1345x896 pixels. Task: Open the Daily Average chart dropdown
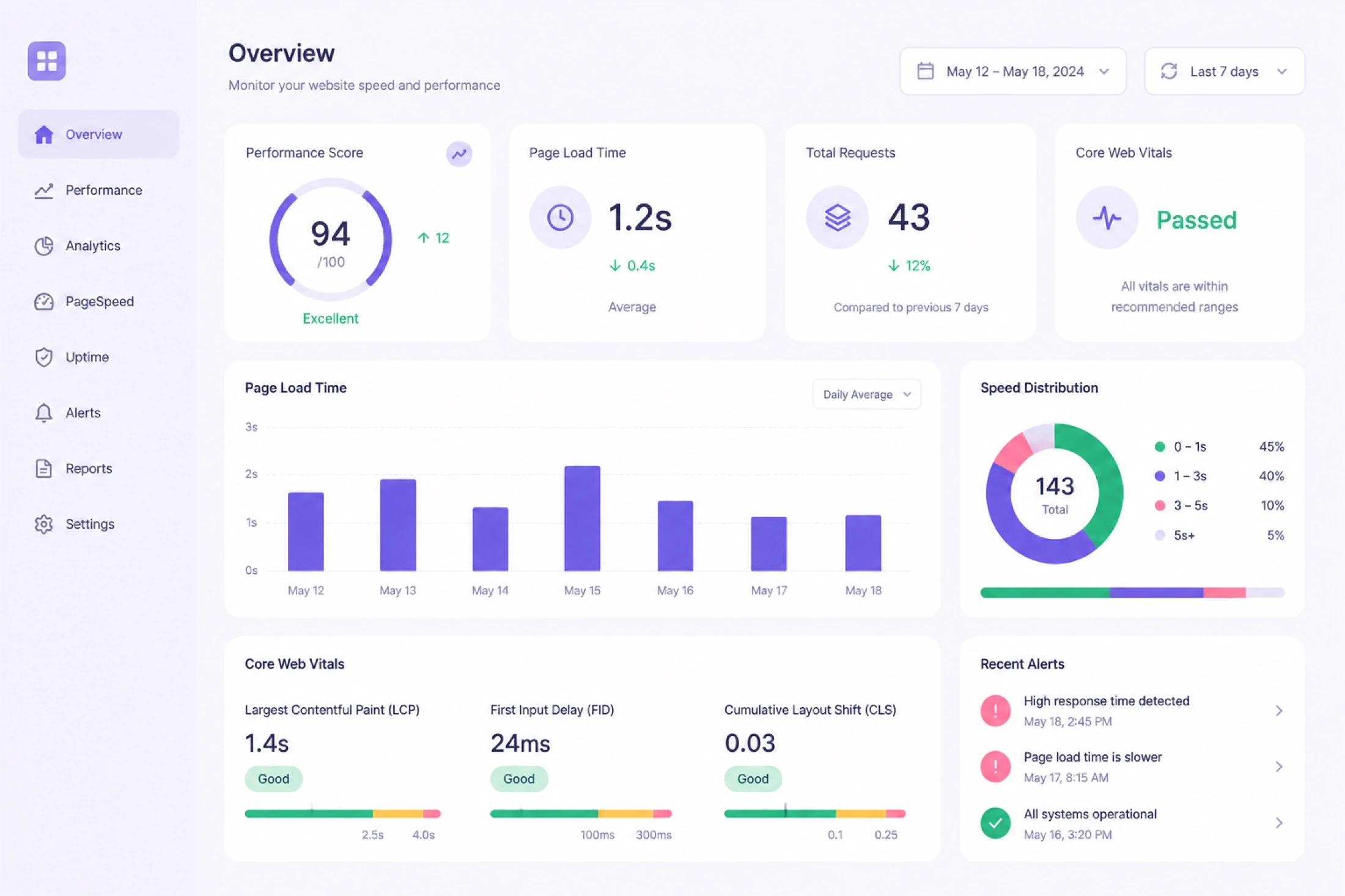[x=867, y=394]
